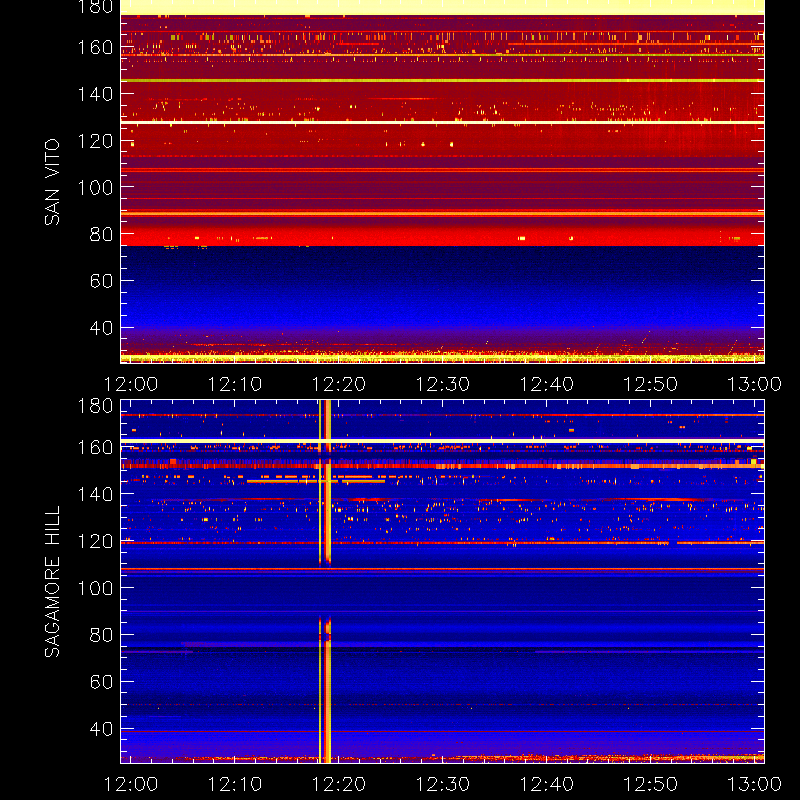
Task: Click 12:50 under the San Vito panel
Action: pyautogui.click(x=651, y=384)
